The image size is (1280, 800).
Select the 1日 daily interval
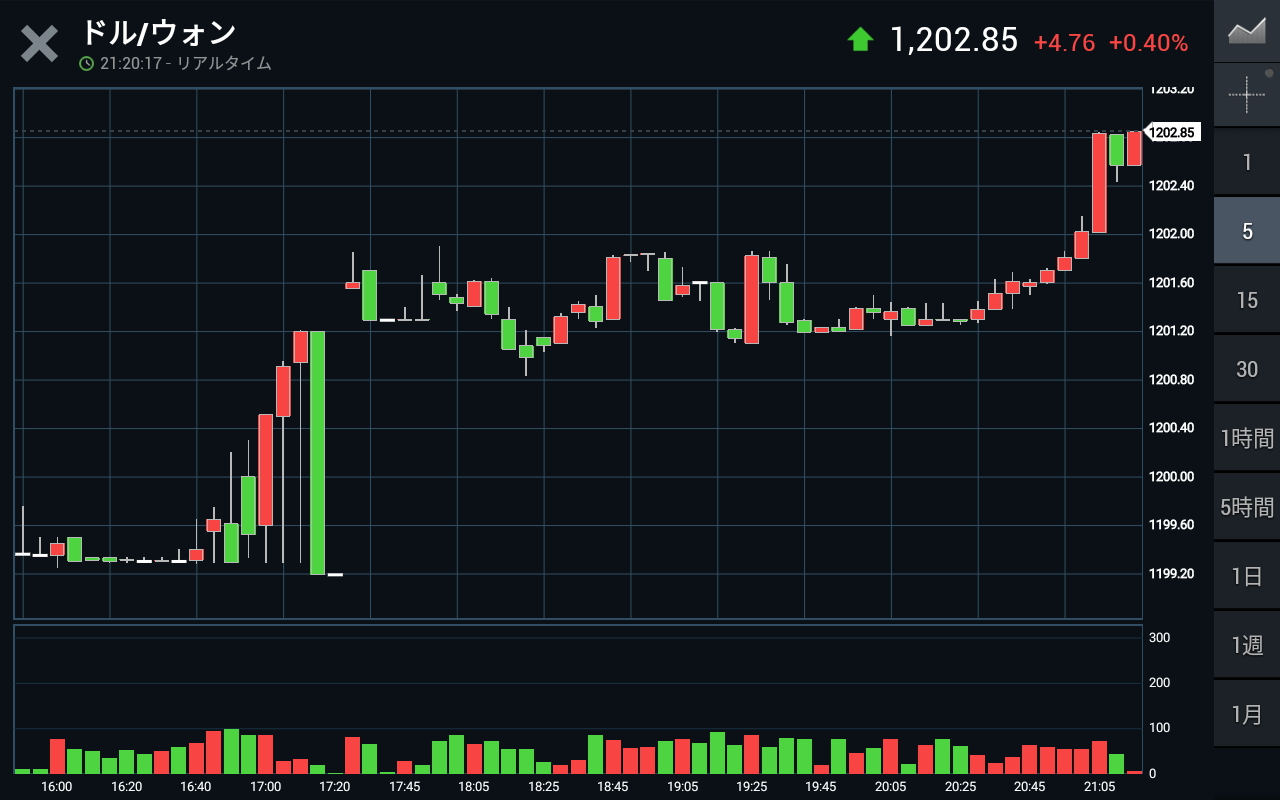coord(1246,576)
